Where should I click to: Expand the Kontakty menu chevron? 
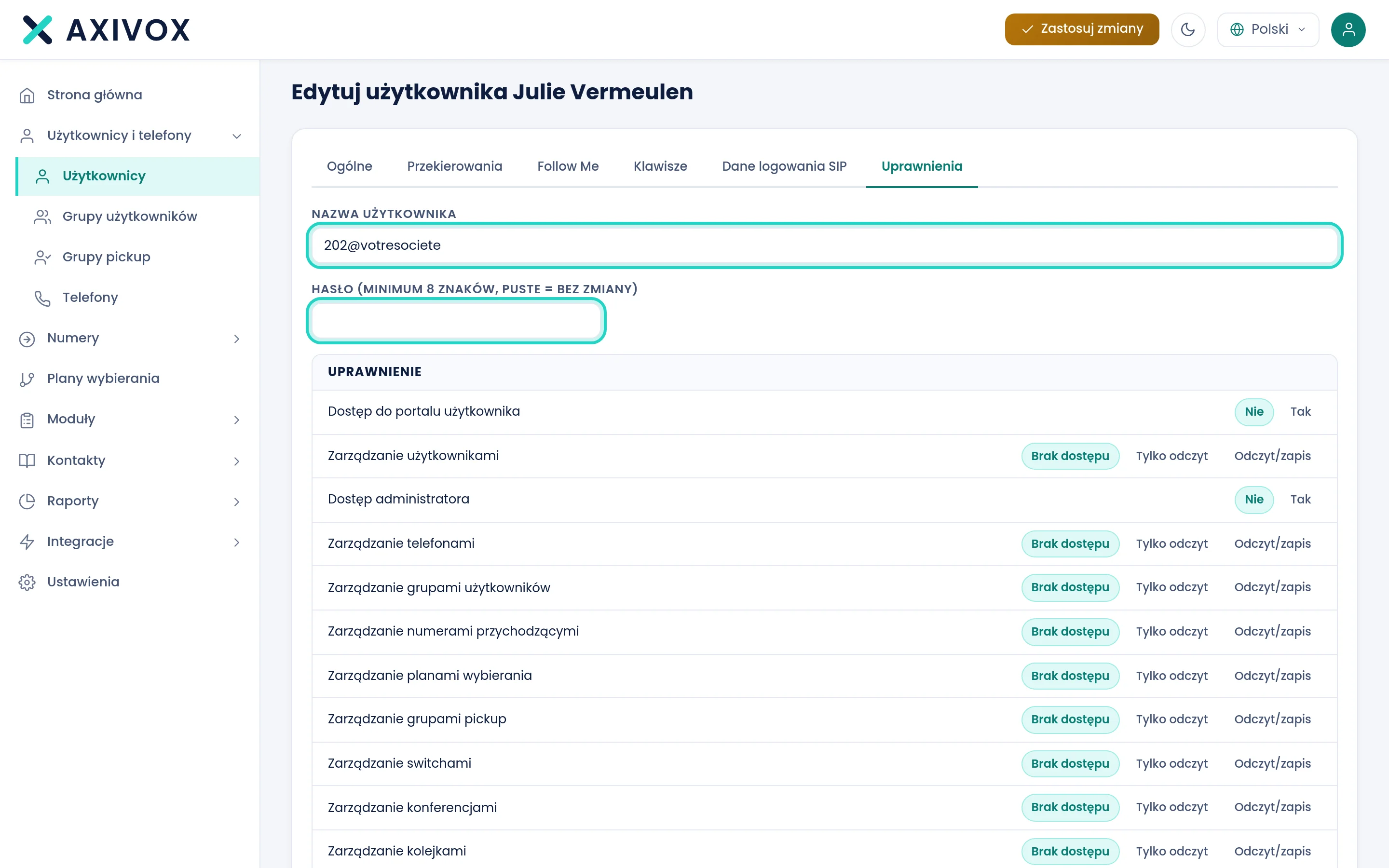click(x=236, y=461)
